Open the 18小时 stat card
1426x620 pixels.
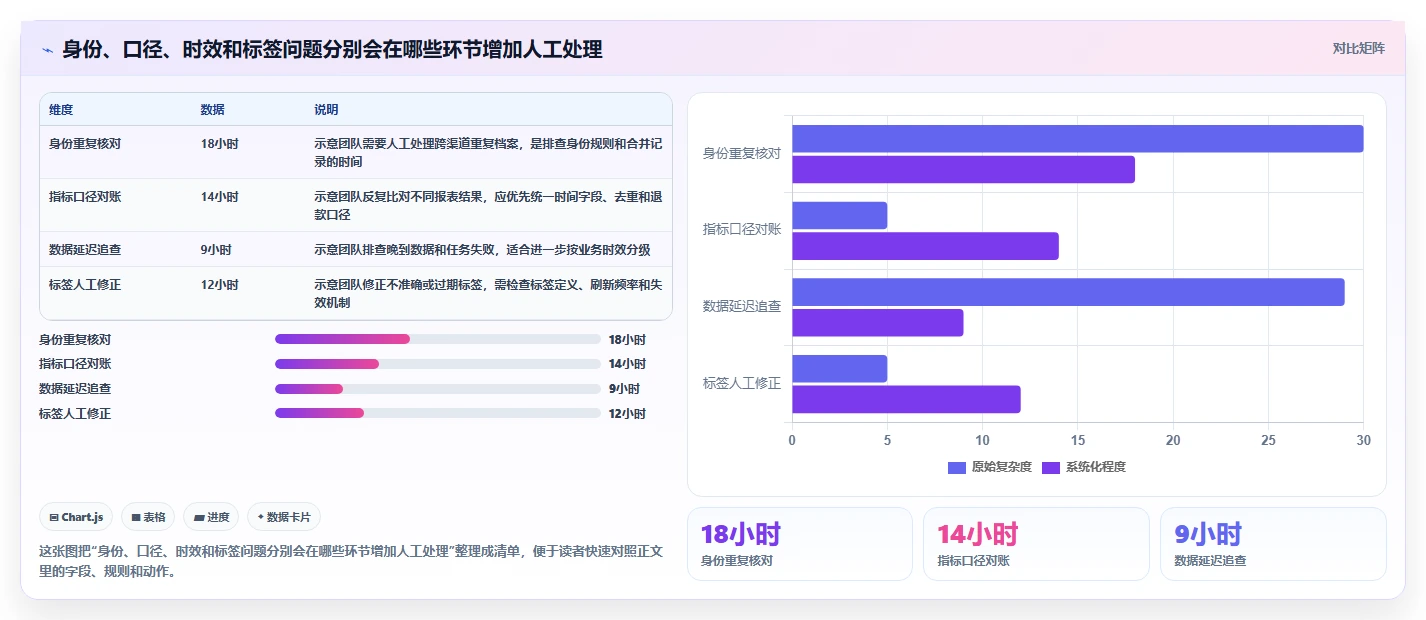(800, 544)
